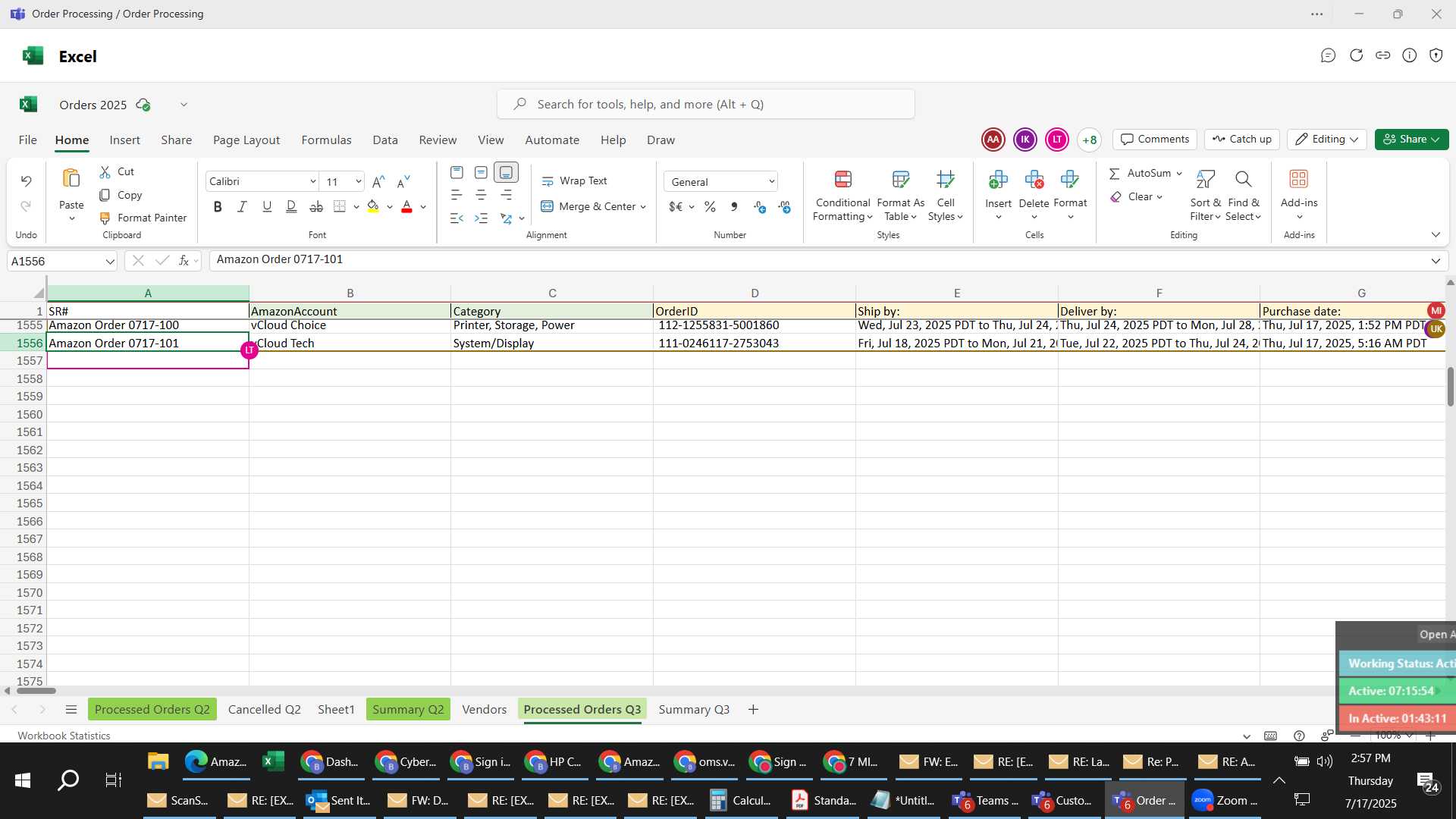
Task: Open Calculator from the taskbar
Action: (x=742, y=800)
